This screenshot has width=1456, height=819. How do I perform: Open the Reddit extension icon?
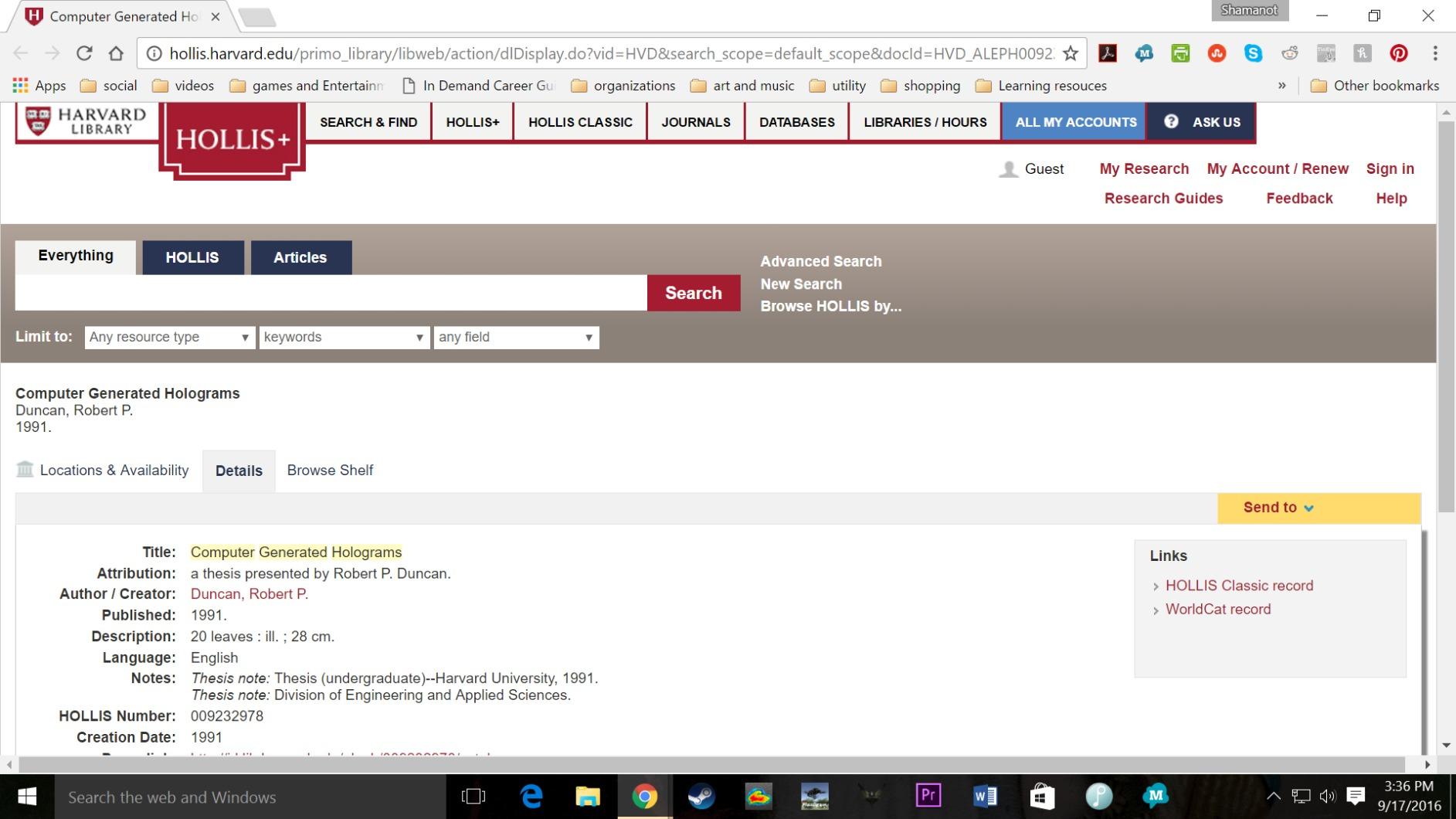pos(1290,53)
